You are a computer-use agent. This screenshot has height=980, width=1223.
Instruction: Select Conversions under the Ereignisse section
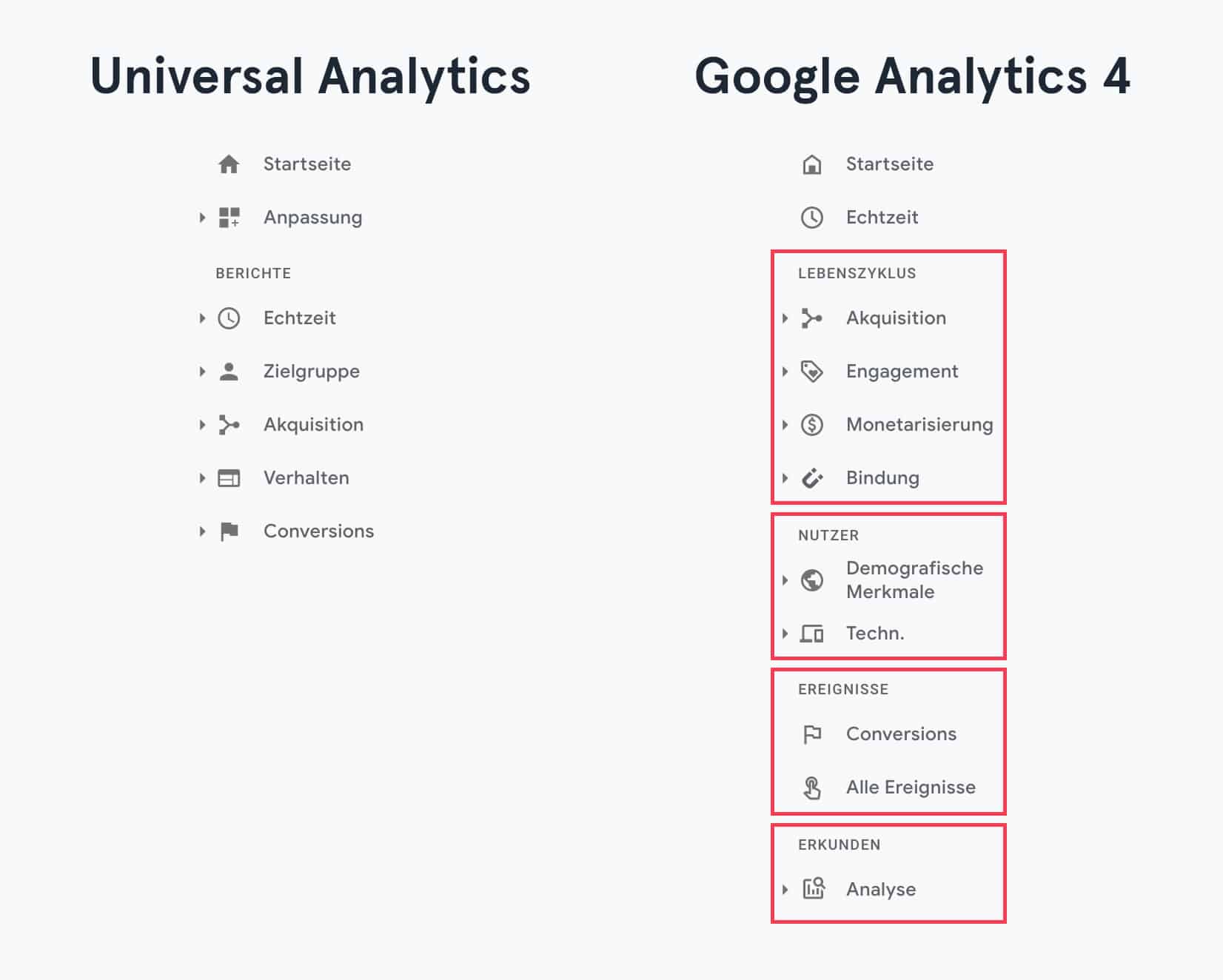pyautogui.click(x=901, y=734)
